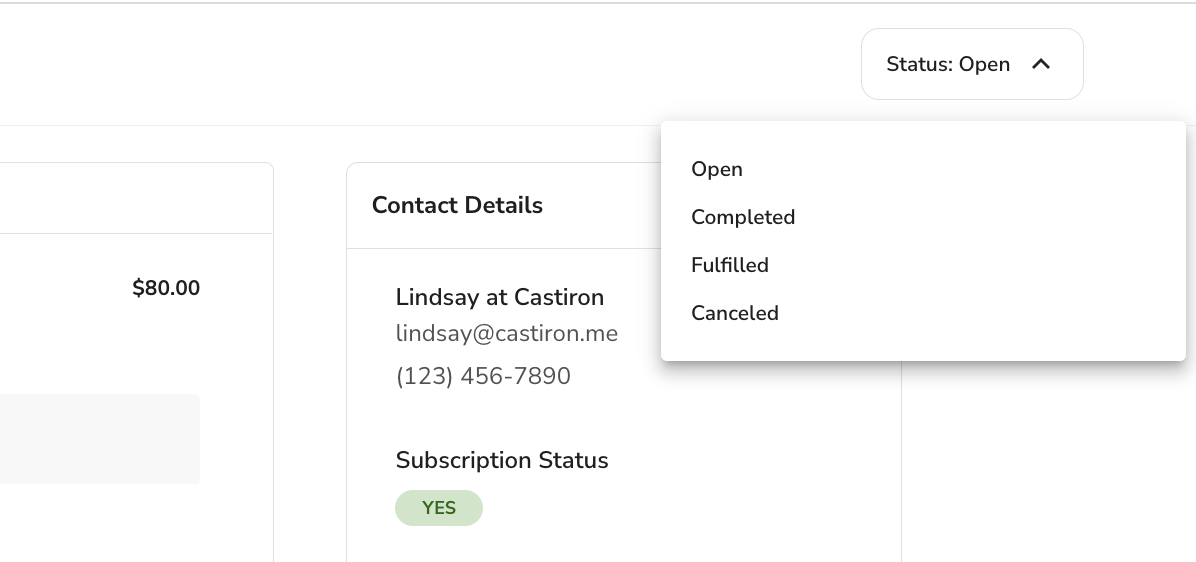Viewport: 1196px width, 562px height.
Task: Click the Subscription Status label
Action: (502, 460)
